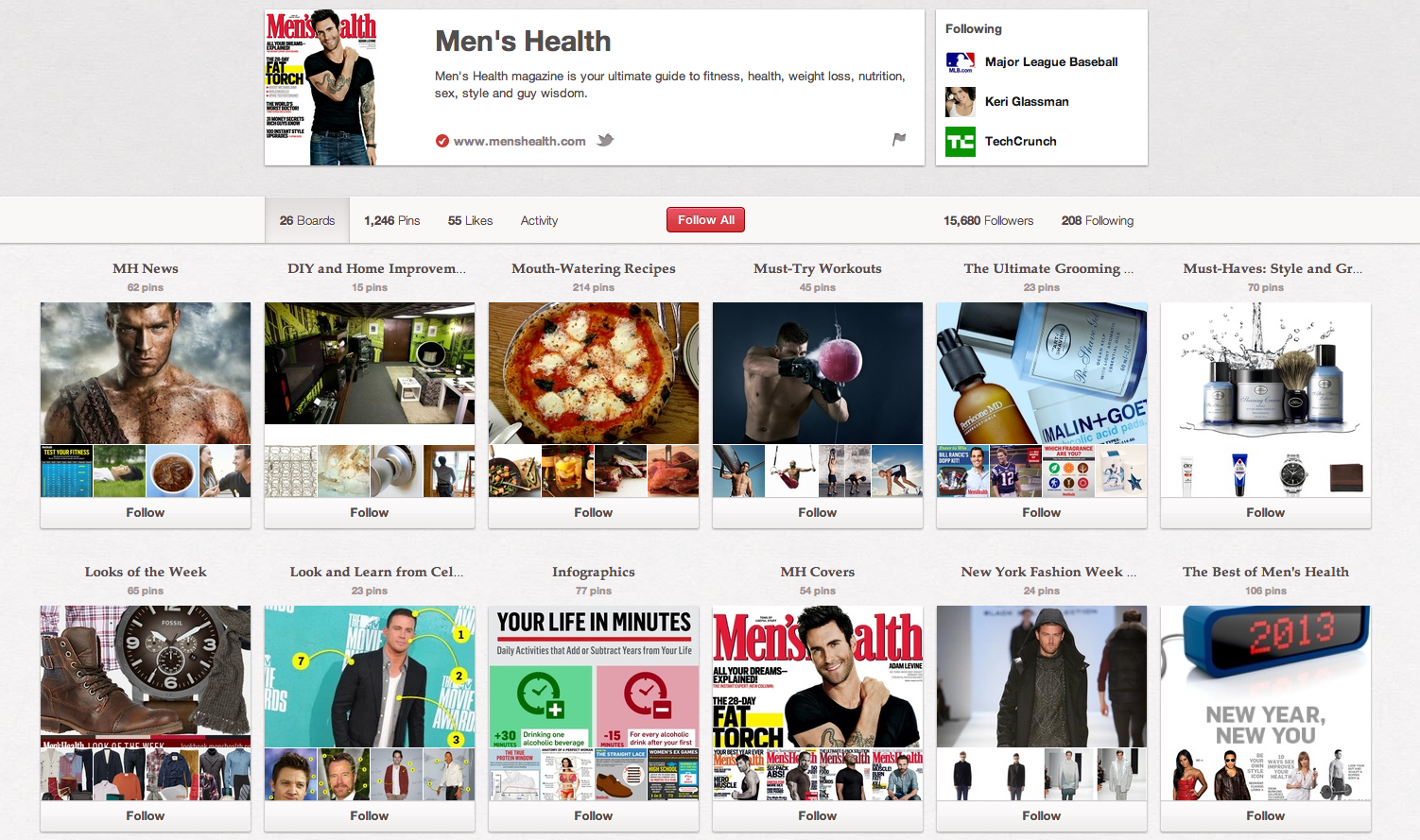Follow The Best of Men's Health board
The image size is (1420, 840).
point(1266,815)
